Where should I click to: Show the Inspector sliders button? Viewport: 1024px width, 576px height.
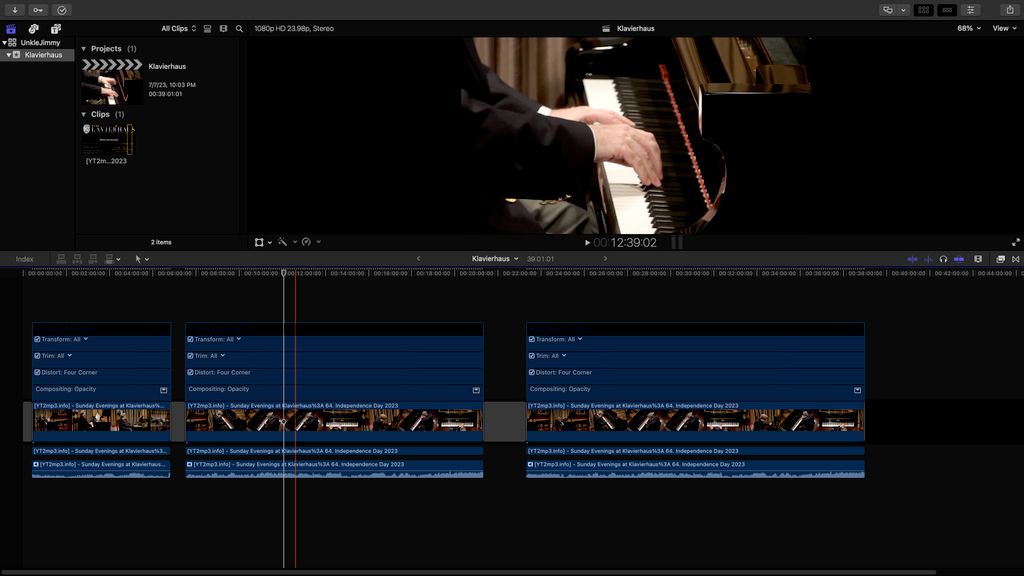(x=970, y=10)
